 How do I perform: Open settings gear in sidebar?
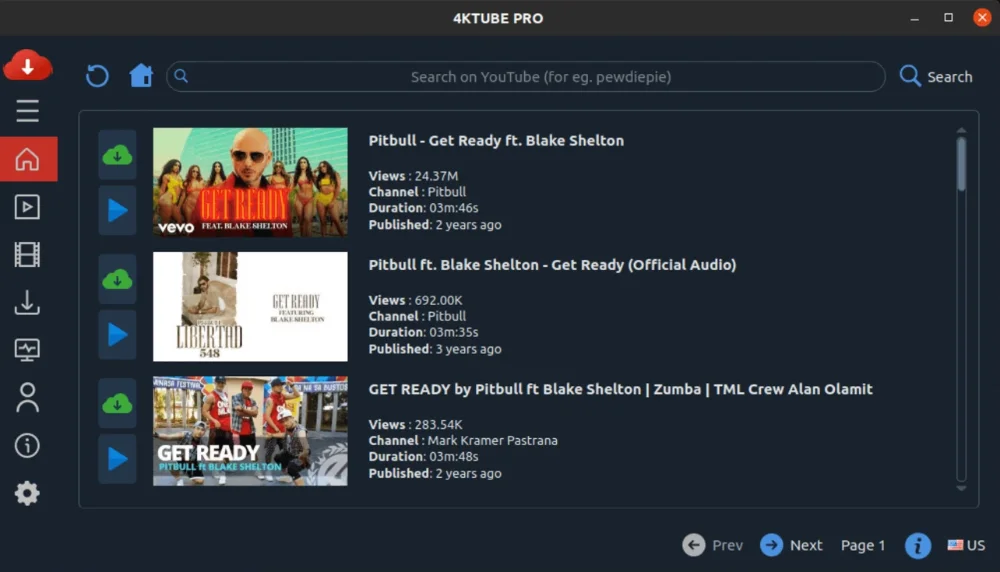click(x=27, y=493)
